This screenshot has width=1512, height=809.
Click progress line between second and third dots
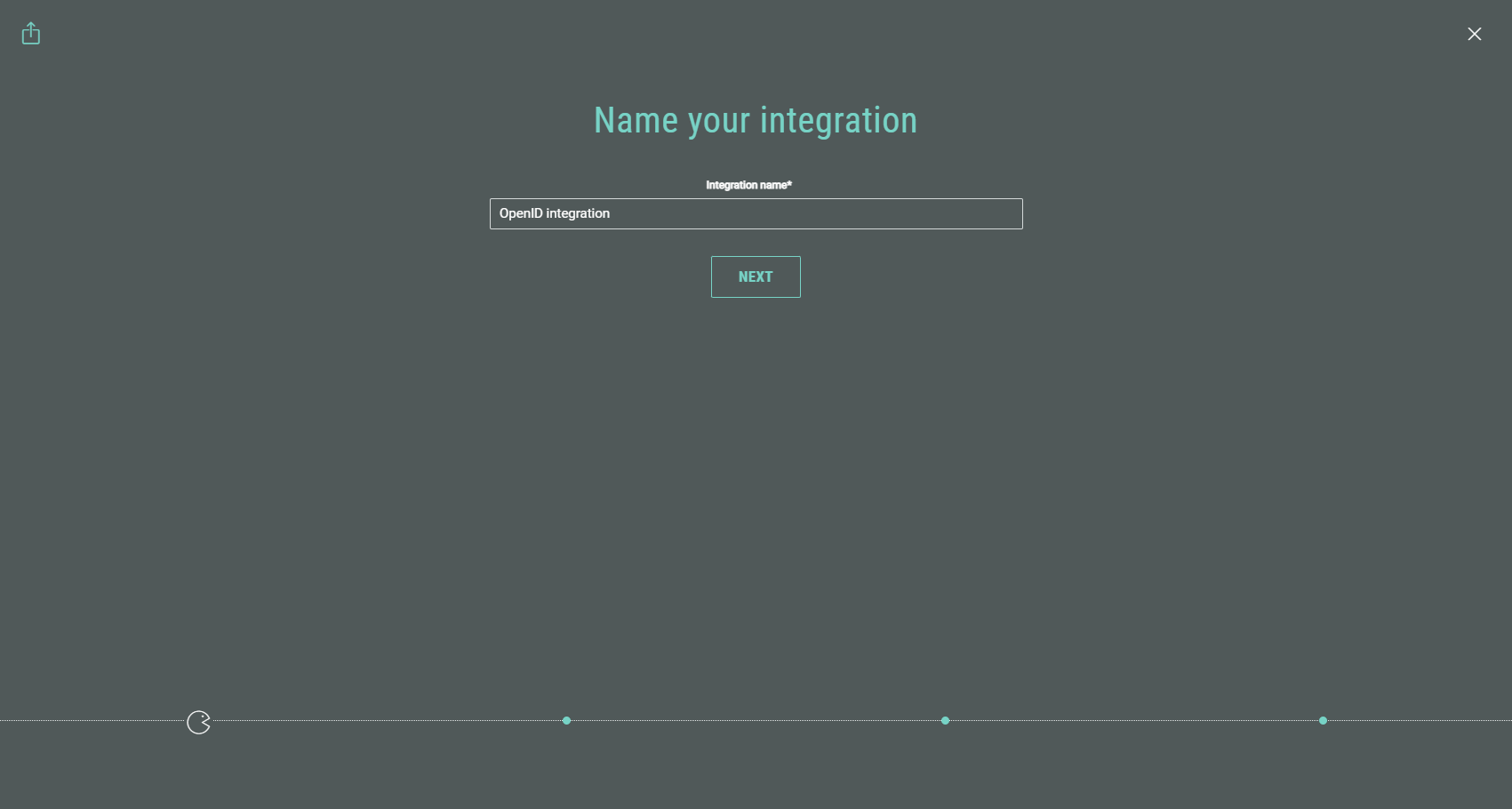(756, 720)
